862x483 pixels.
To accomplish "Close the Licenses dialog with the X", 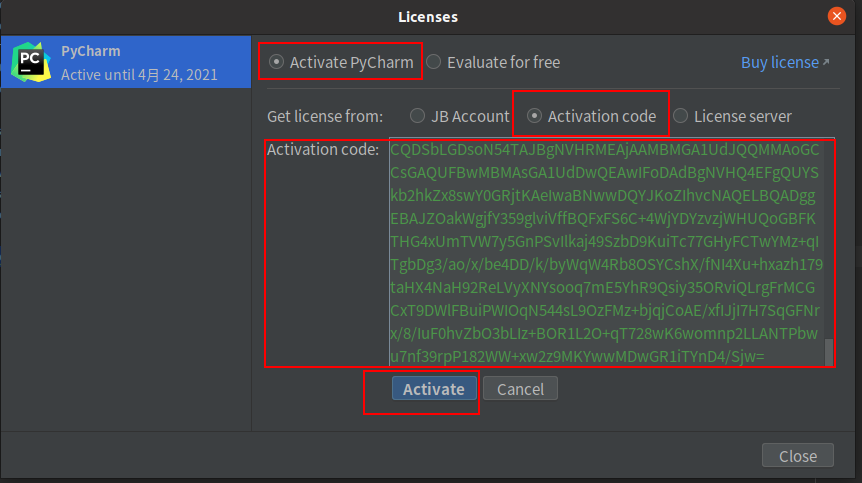I will point(837,16).
